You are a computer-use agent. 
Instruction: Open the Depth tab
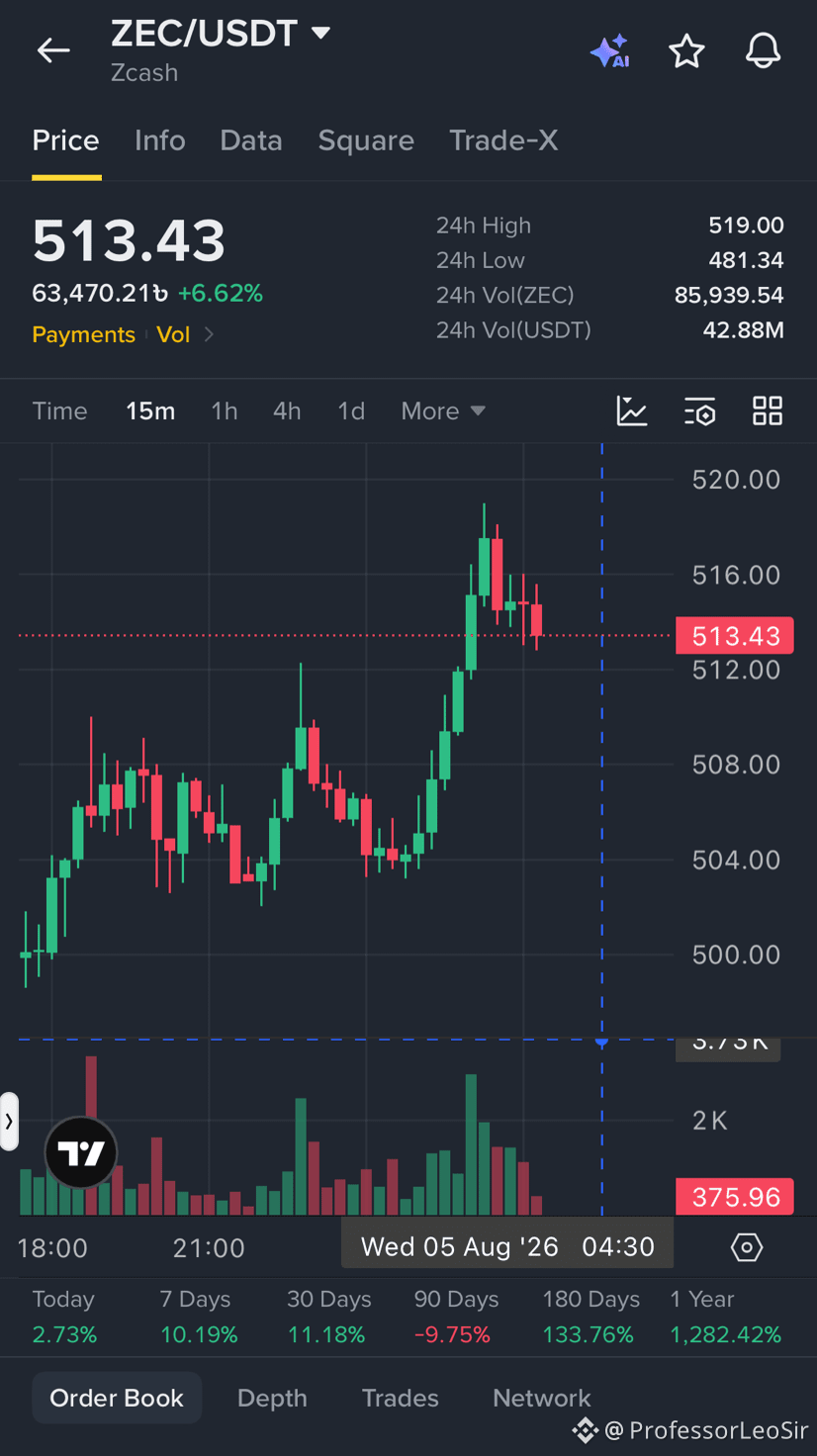(x=272, y=1398)
